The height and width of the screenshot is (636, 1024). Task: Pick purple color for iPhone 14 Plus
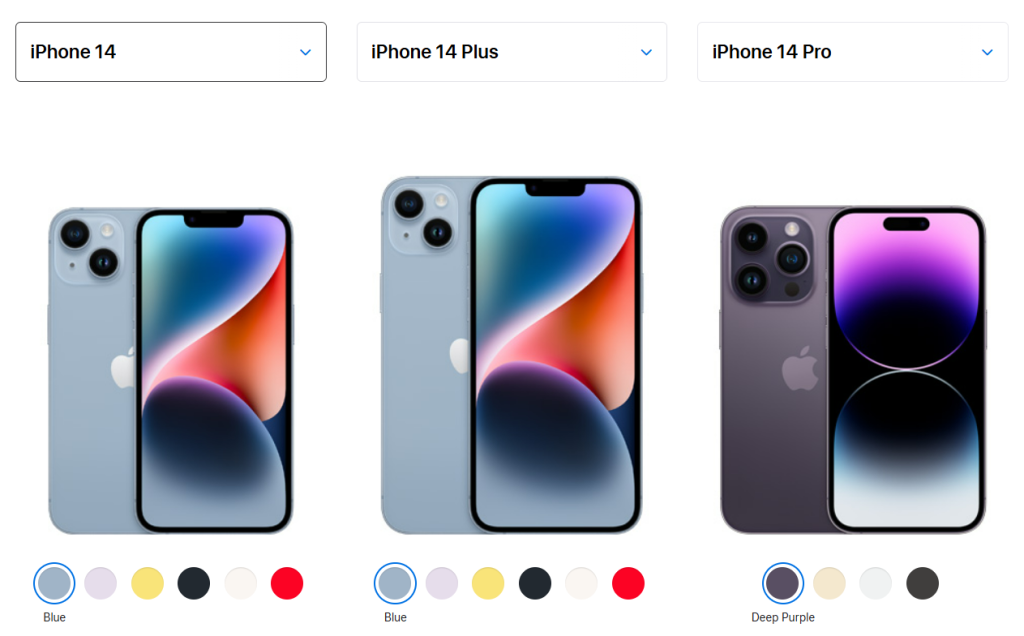tap(442, 583)
